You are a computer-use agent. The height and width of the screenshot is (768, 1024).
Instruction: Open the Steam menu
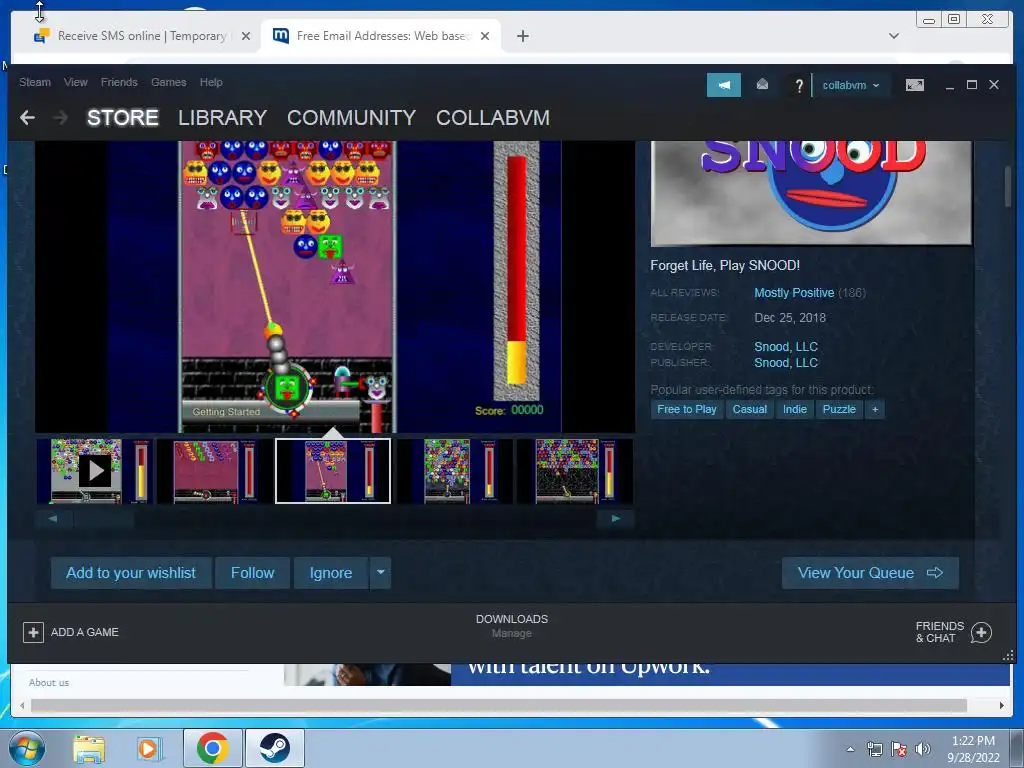click(35, 82)
